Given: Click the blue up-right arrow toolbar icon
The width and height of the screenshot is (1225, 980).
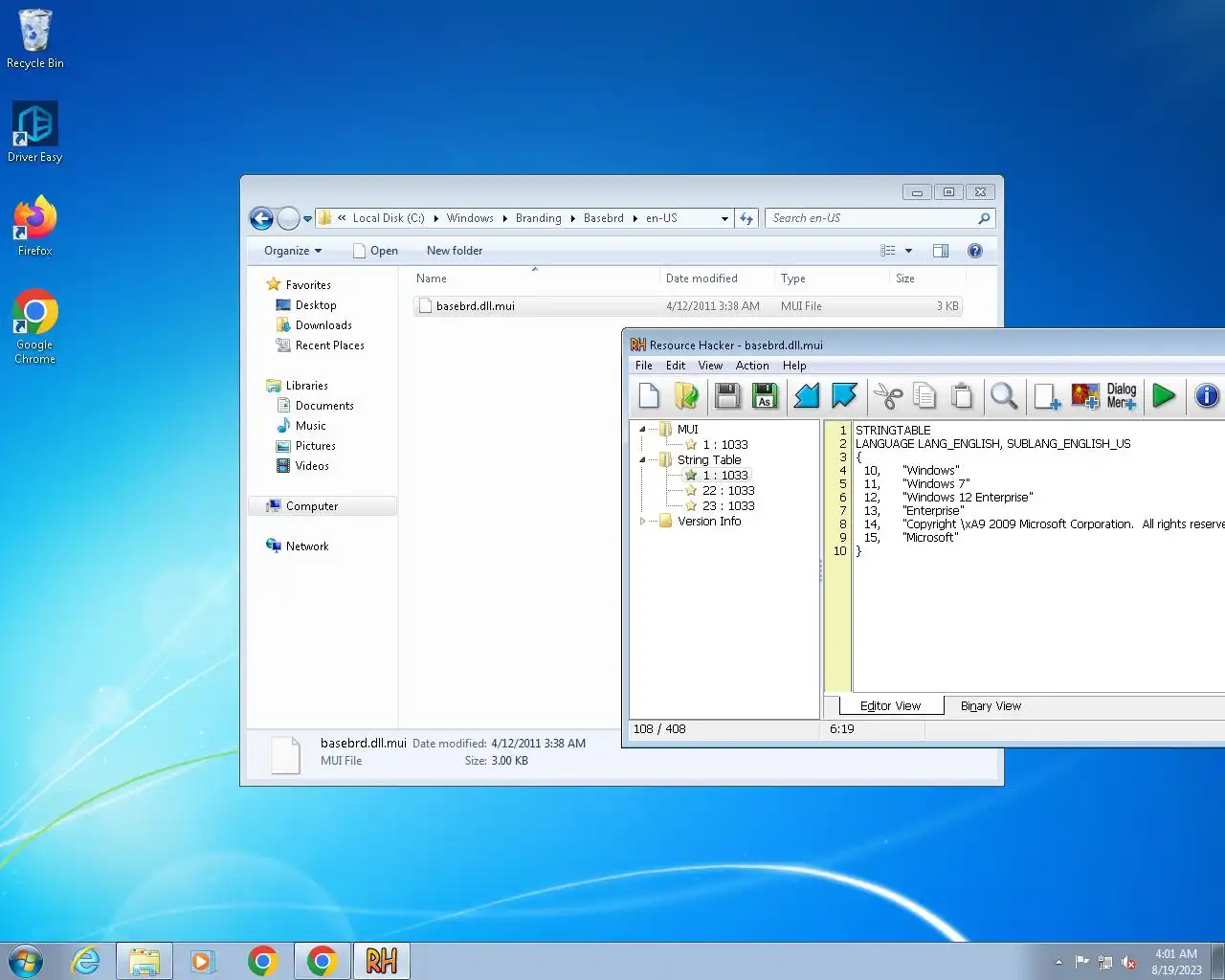Looking at the screenshot, I should (x=844, y=395).
